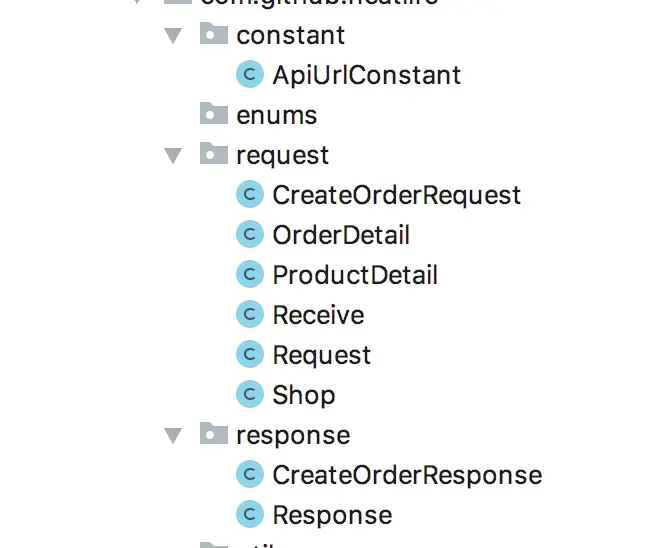Screen dimensions: 652x548
Task: Click the Request class icon
Action: pyautogui.click(x=249, y=355)
